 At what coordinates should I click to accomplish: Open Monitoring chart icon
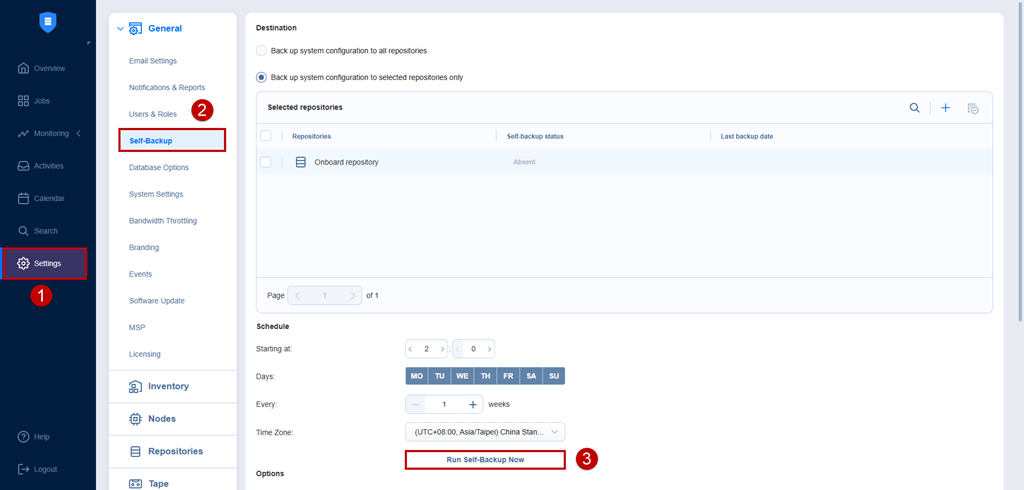click(24, 133)
